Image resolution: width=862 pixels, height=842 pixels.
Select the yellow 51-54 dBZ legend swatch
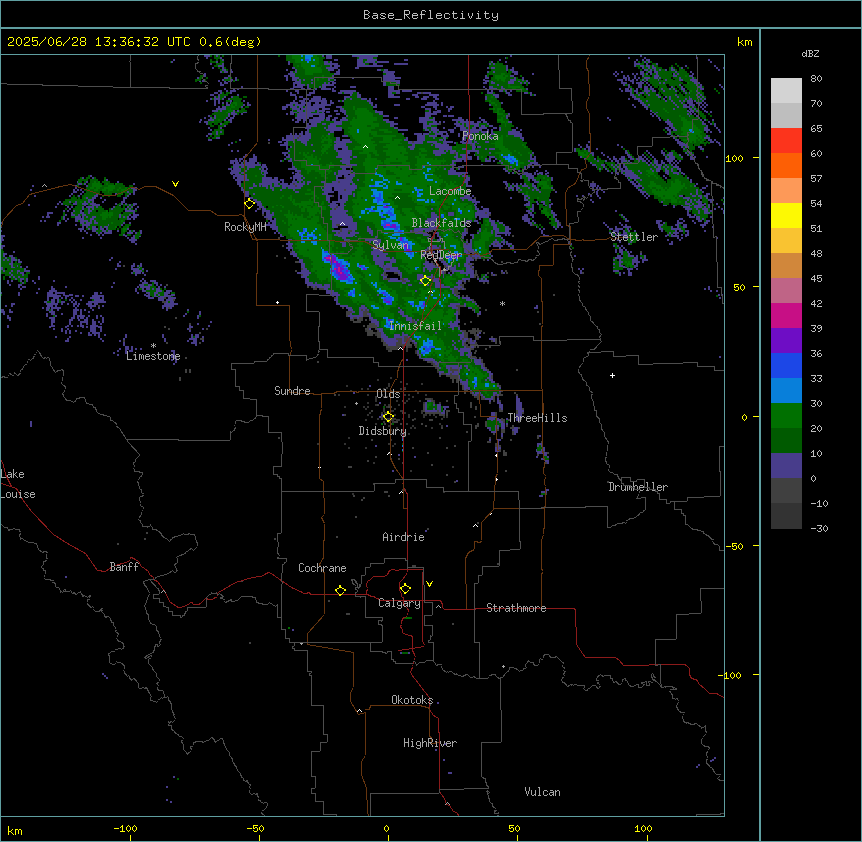786,215
